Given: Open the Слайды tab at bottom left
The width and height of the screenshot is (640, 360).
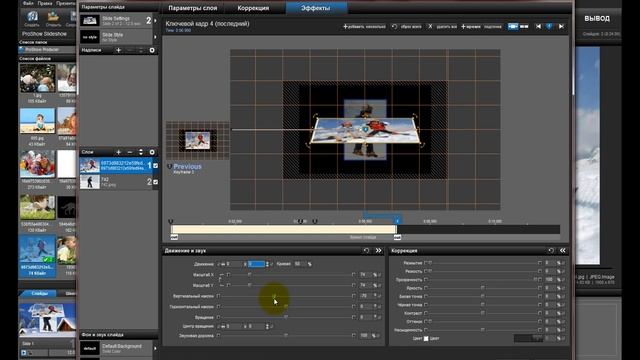Looking at the screenshot, I should (40, 293).
